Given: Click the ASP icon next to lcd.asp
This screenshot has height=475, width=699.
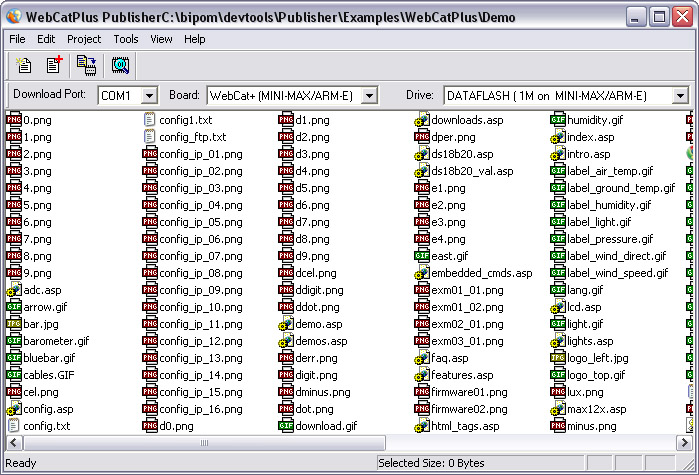Looking at the screenshot, I should (558, 307).
